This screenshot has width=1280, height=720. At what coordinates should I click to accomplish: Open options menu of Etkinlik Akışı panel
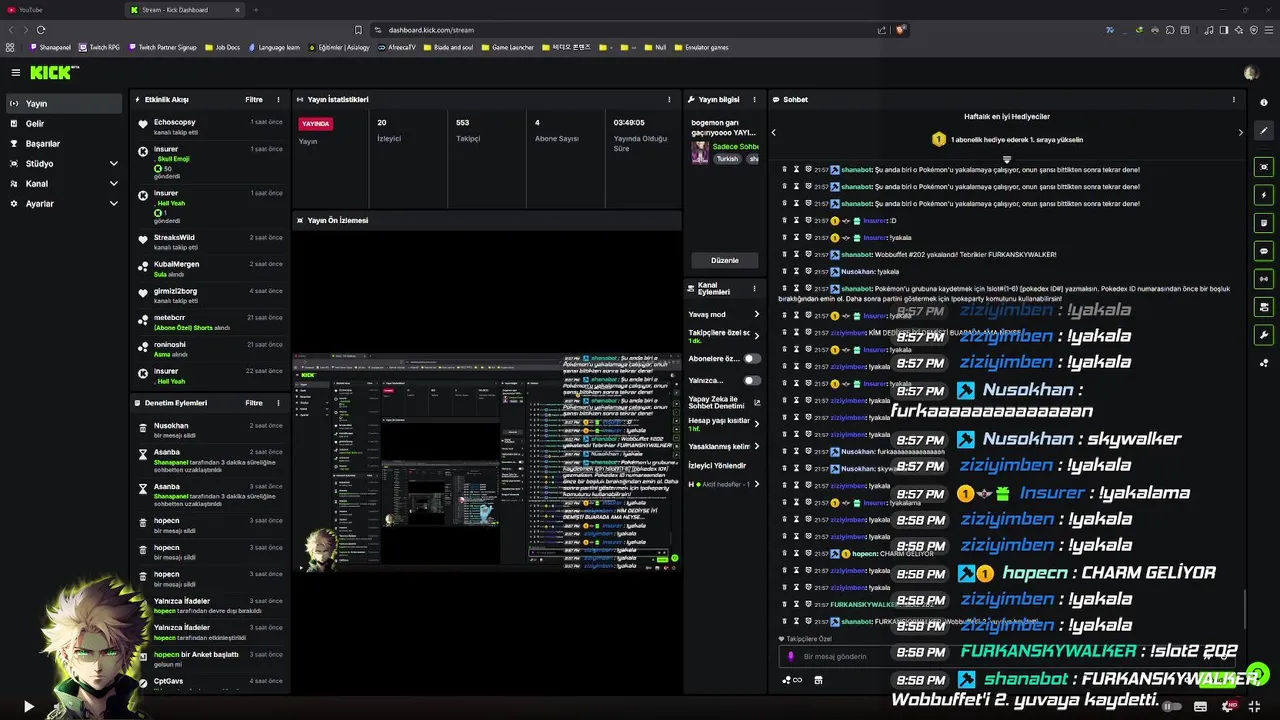(x=277, y=100)
